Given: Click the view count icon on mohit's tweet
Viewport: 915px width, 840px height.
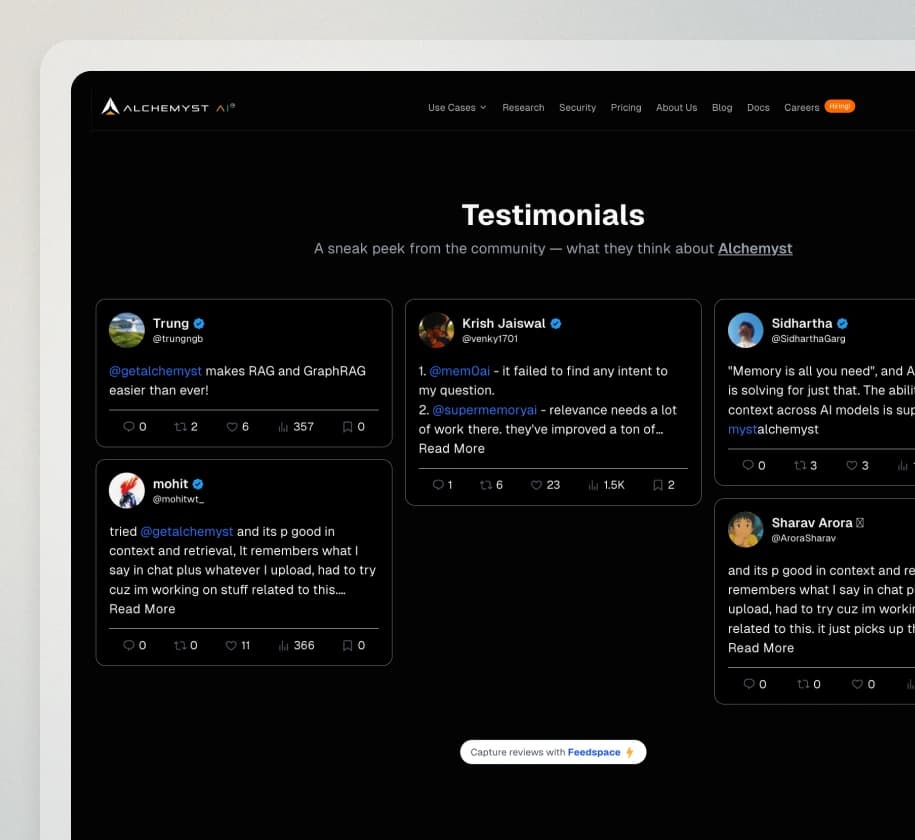Looking at the screenshot, I should [283, 645].
